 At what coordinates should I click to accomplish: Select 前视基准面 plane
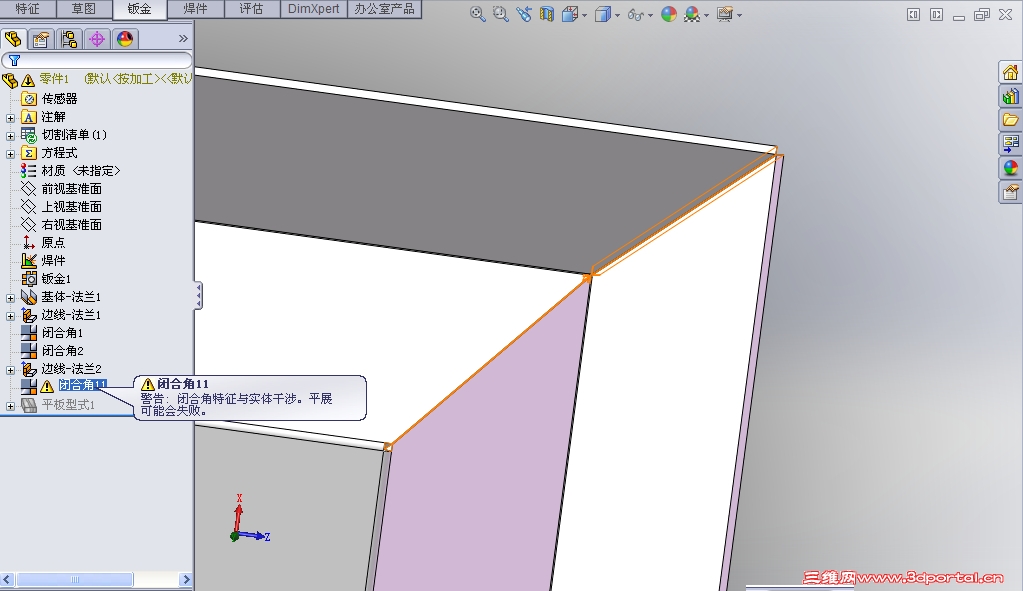coord(72,189)
